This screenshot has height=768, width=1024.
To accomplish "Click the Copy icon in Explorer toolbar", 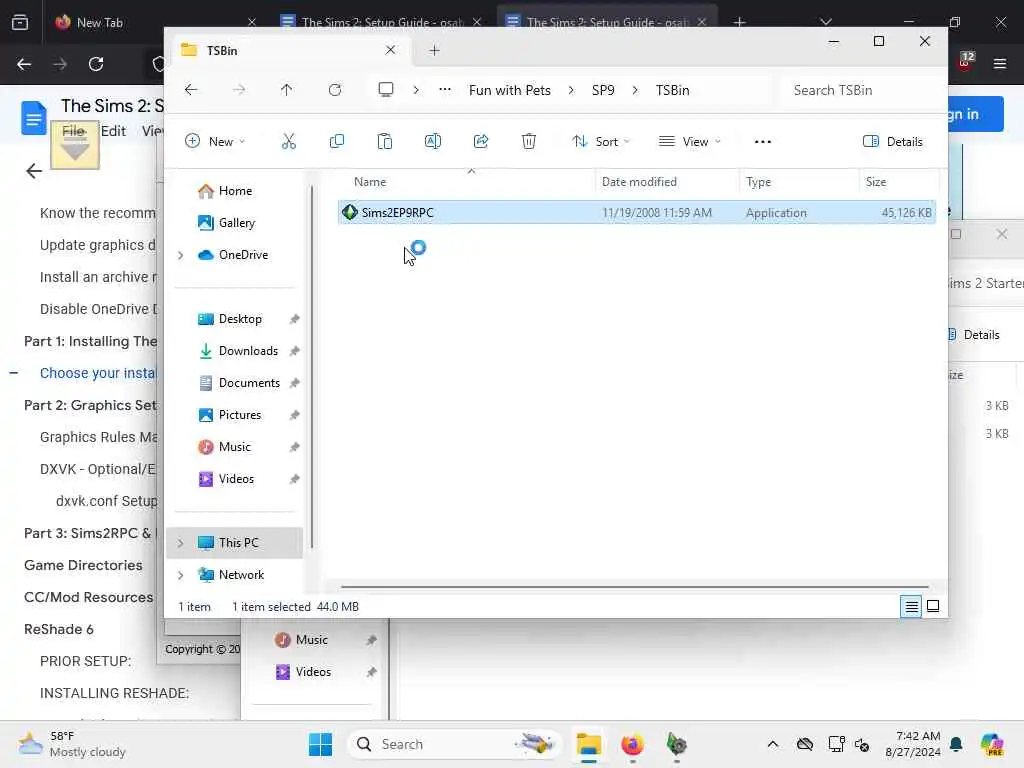I will coord(337,141).
